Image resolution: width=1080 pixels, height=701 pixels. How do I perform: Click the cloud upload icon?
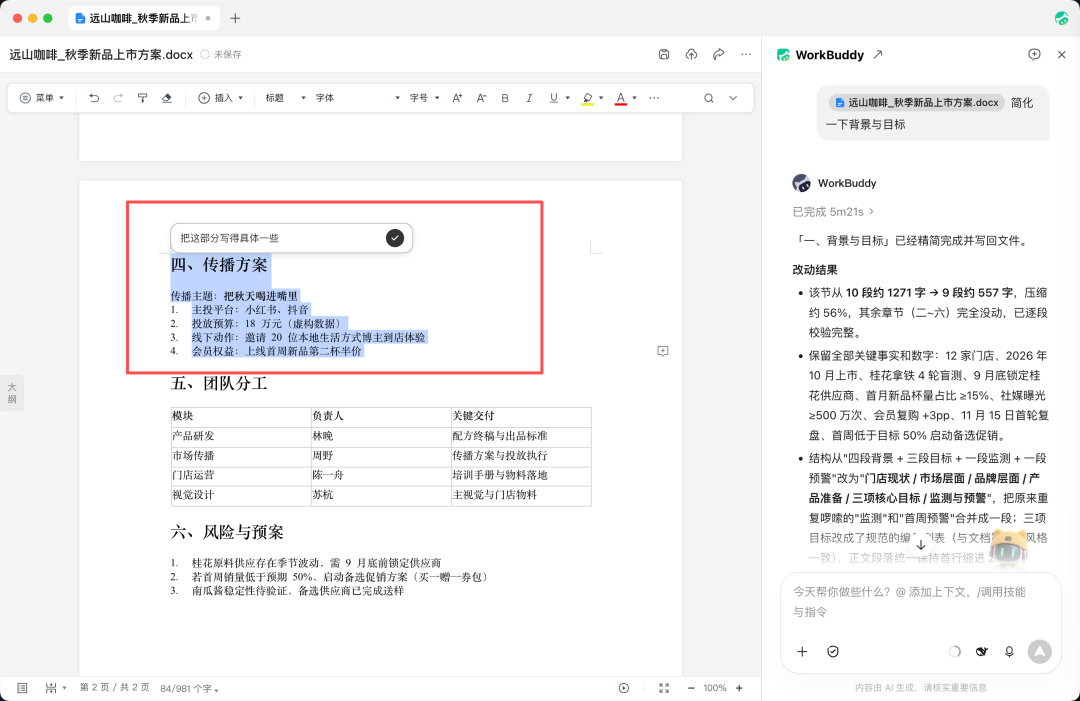(x=692, y=54)
